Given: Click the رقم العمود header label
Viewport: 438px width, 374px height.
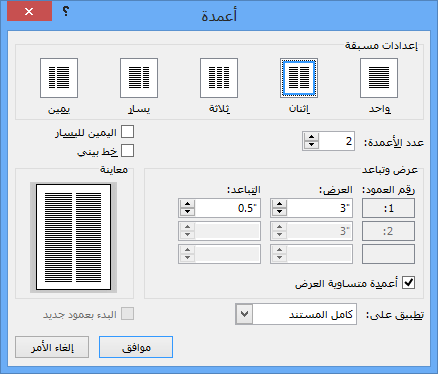Looking at the screenshot, I should (x=388, y=190).
